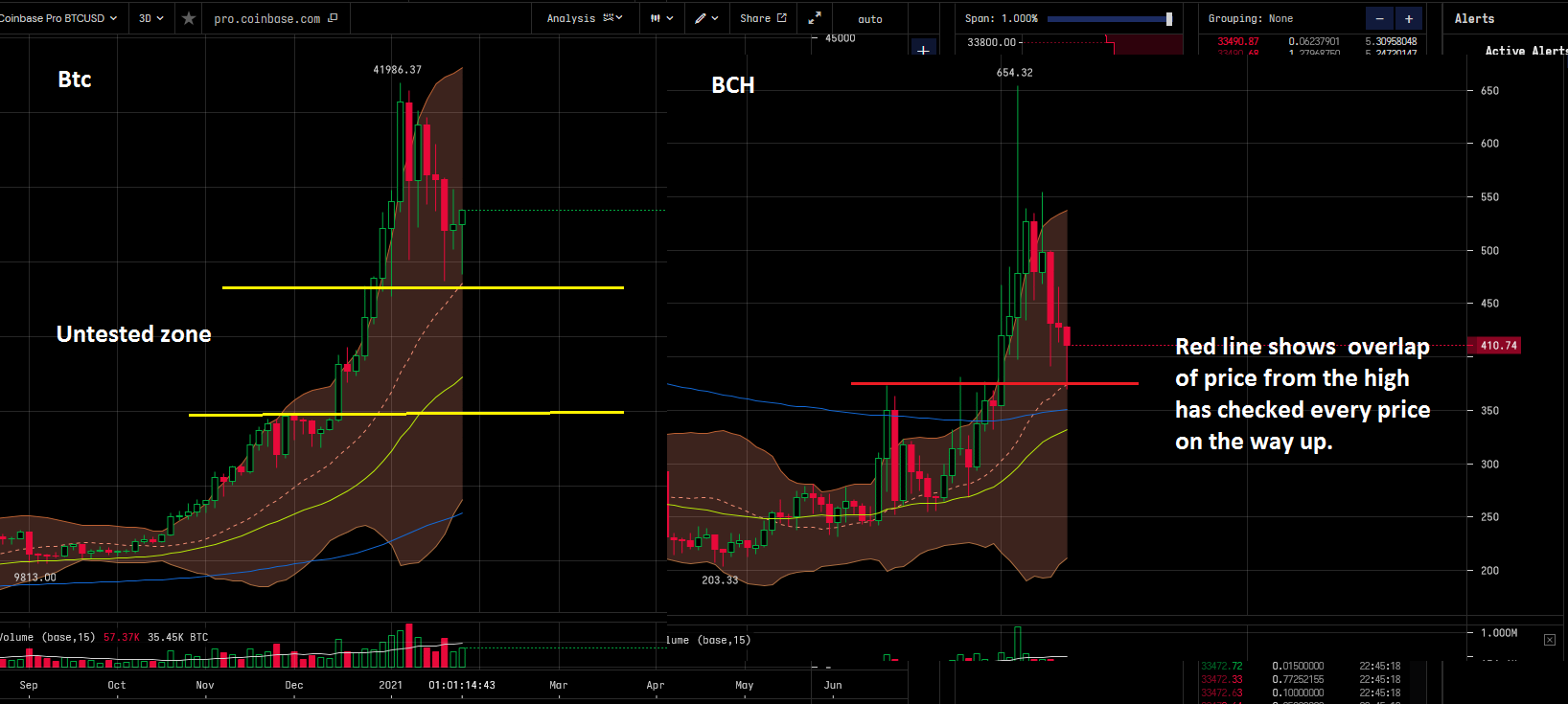Image resolution: width=1568 pixels, height=704 pixels.
Task: Click the BTC 41986.37 high price label
Action: [x=397, y=70]
